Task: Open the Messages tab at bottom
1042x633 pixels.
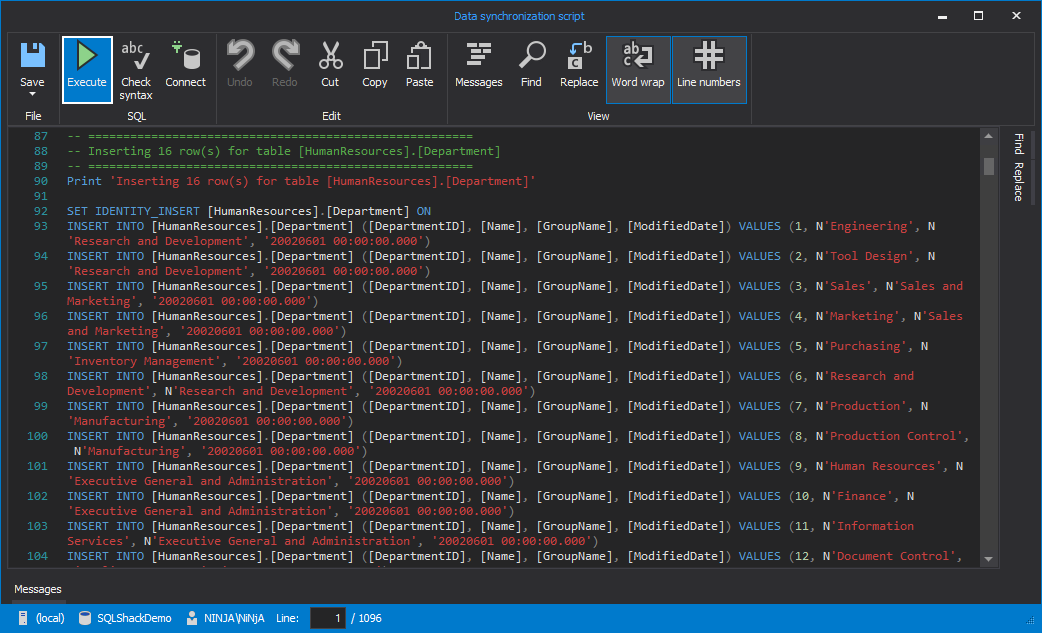Action: pyautogui.click(x=38, y=589)
